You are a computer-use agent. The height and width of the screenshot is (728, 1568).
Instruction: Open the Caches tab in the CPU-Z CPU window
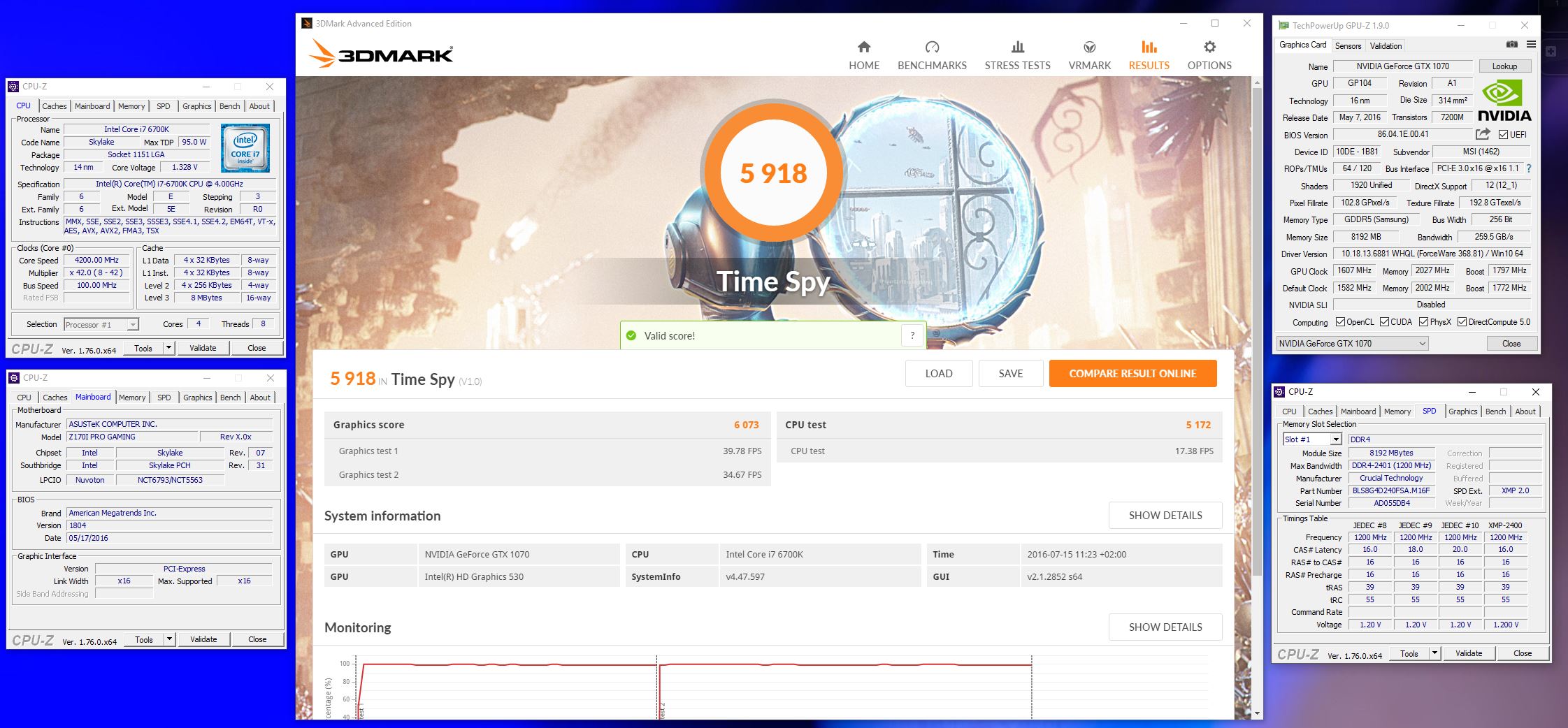[55, 106]
